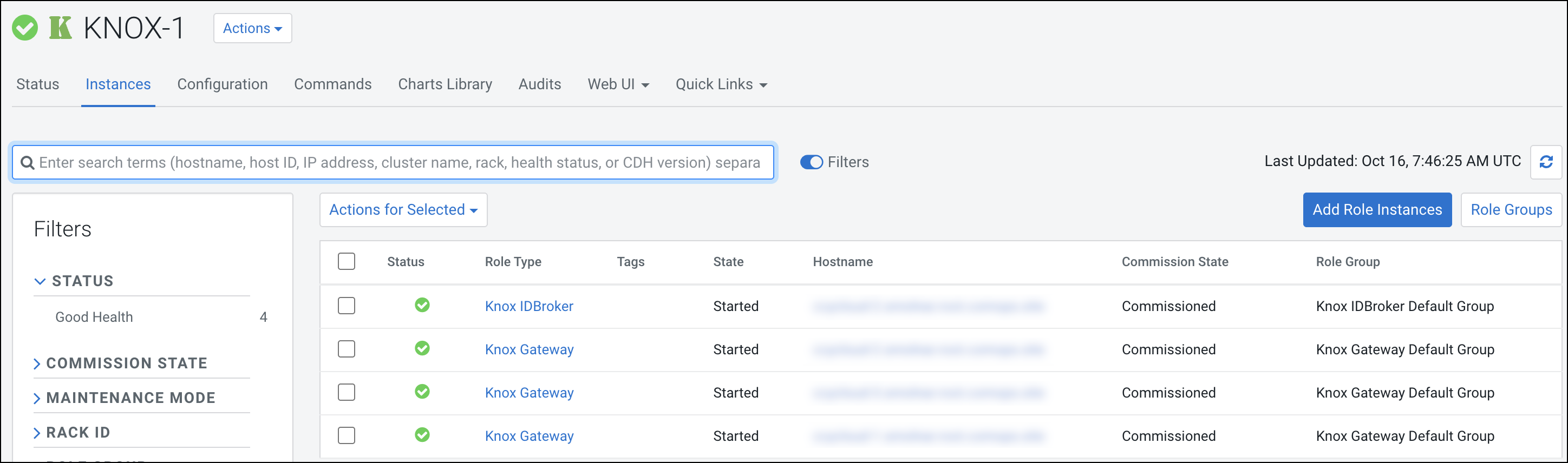Select the Knox IDBroker row checkbox

point(347,306)
